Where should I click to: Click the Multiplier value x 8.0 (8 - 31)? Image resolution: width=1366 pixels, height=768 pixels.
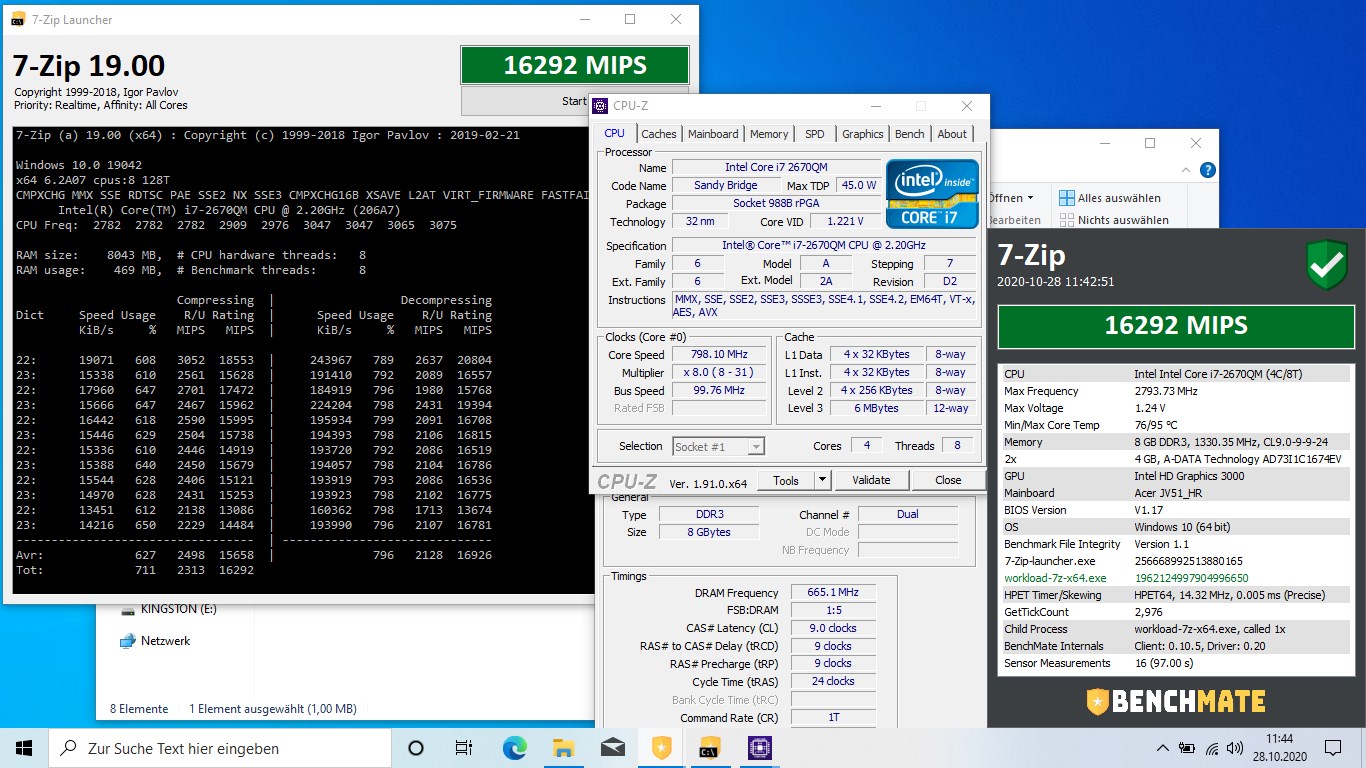click(x=718, y=373)
